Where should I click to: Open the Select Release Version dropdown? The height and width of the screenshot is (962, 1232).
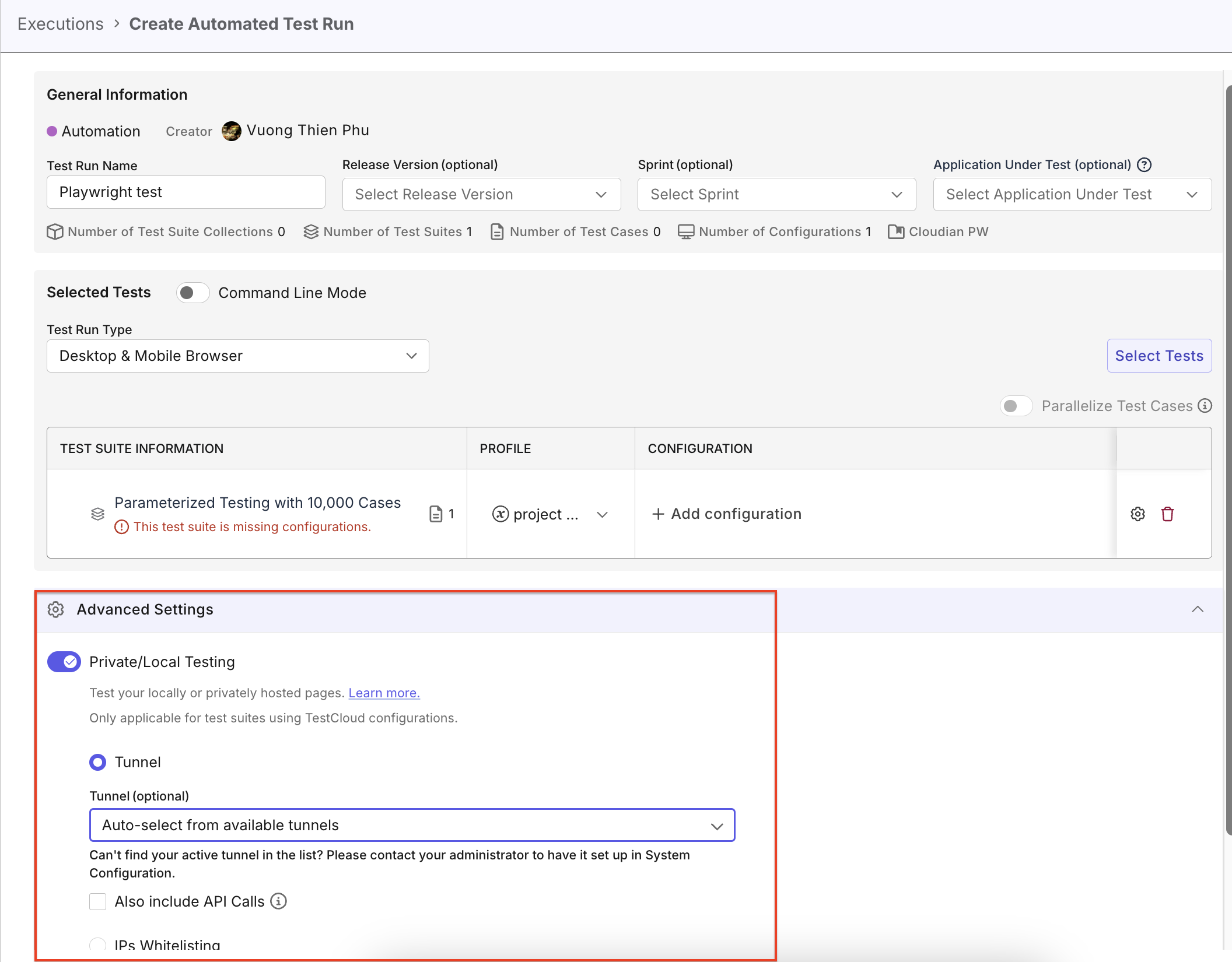[481, 194]
